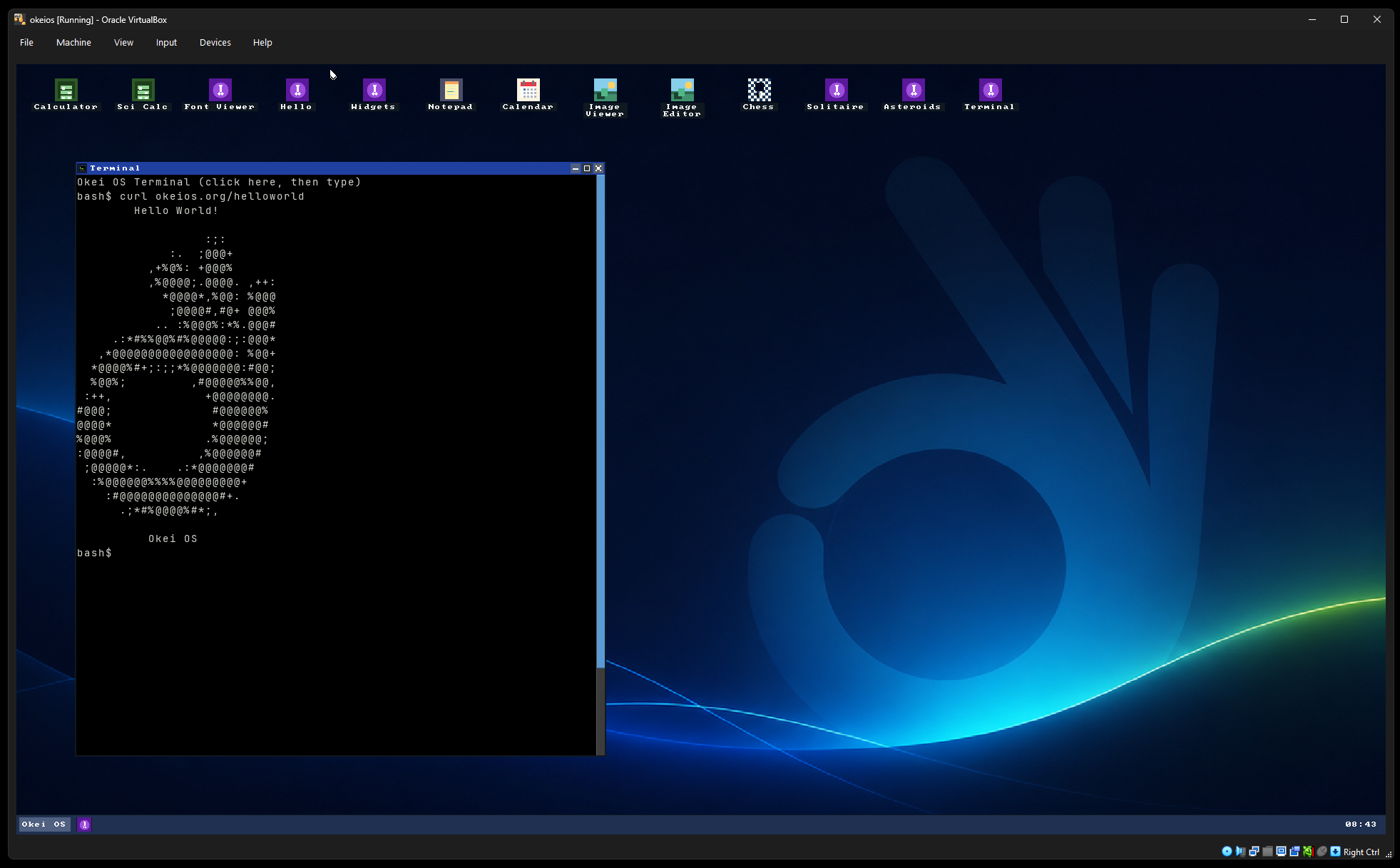The height and width of the screenshot is (868, 1400).
Task: Click the VirtualBox keyboard capture arrow icon
Action: point(1335,852)
